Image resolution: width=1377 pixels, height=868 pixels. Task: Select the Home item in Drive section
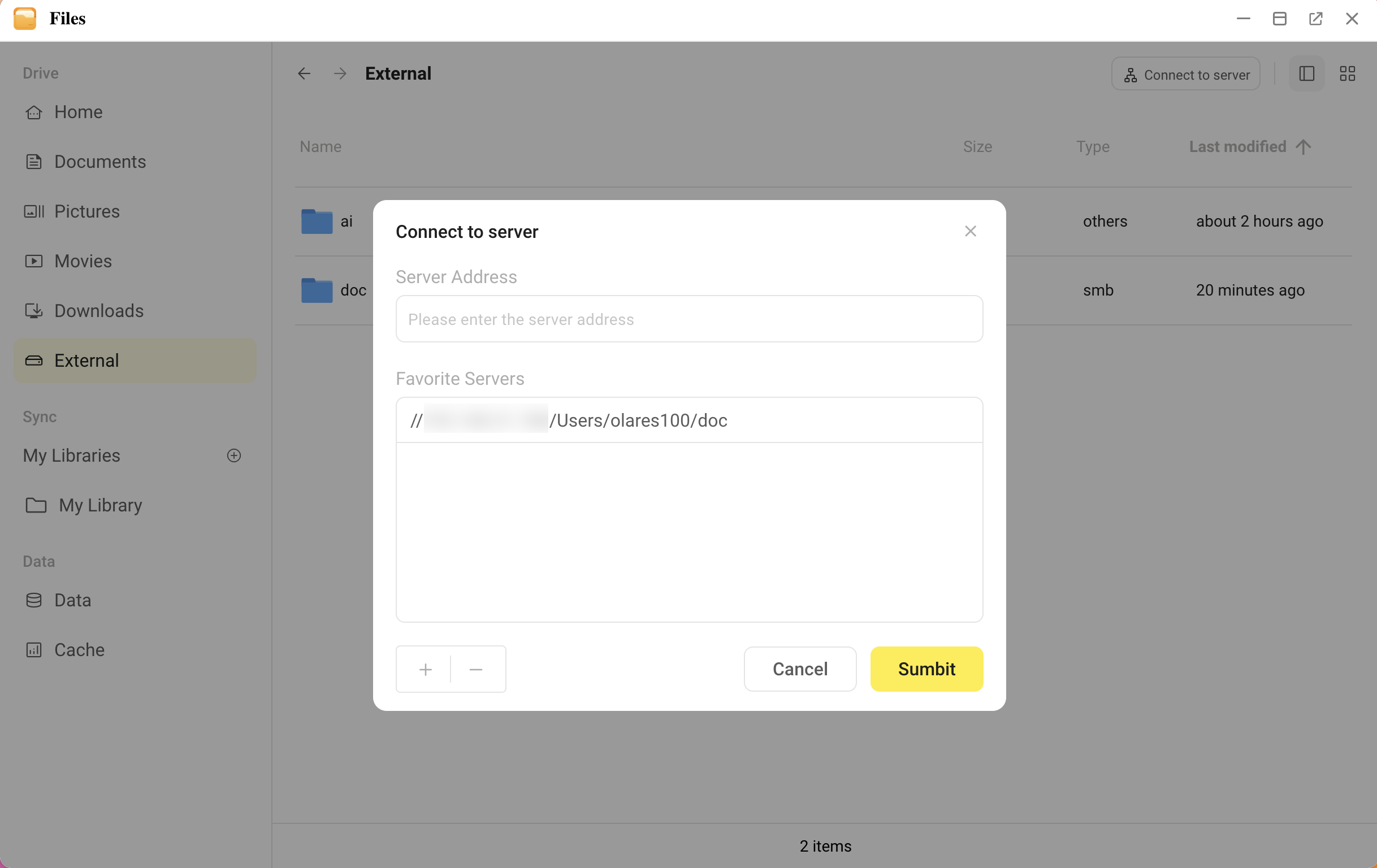tap(78, 111)
